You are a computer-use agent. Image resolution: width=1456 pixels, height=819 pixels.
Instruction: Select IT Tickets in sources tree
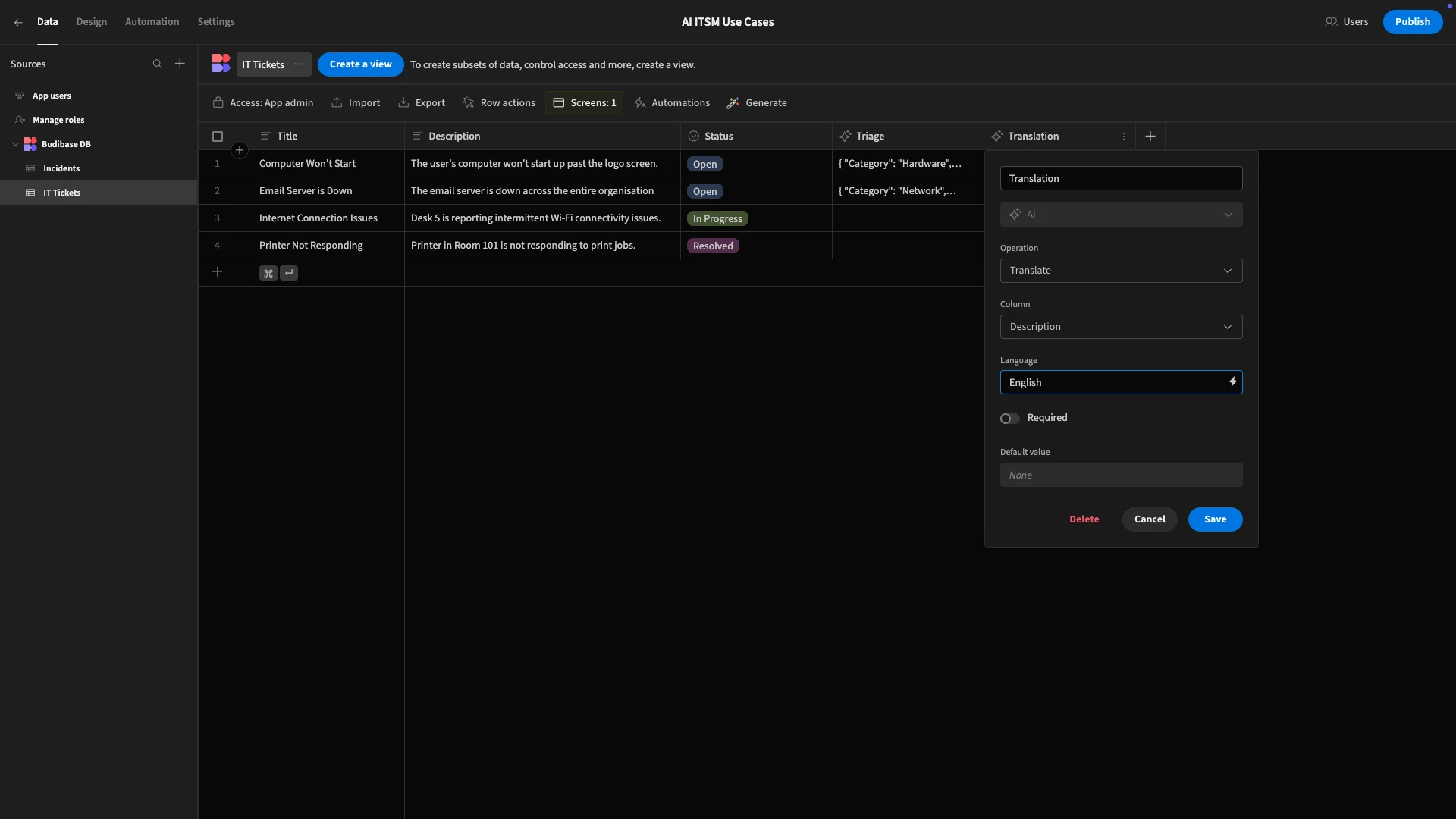(x=99, y=193)
